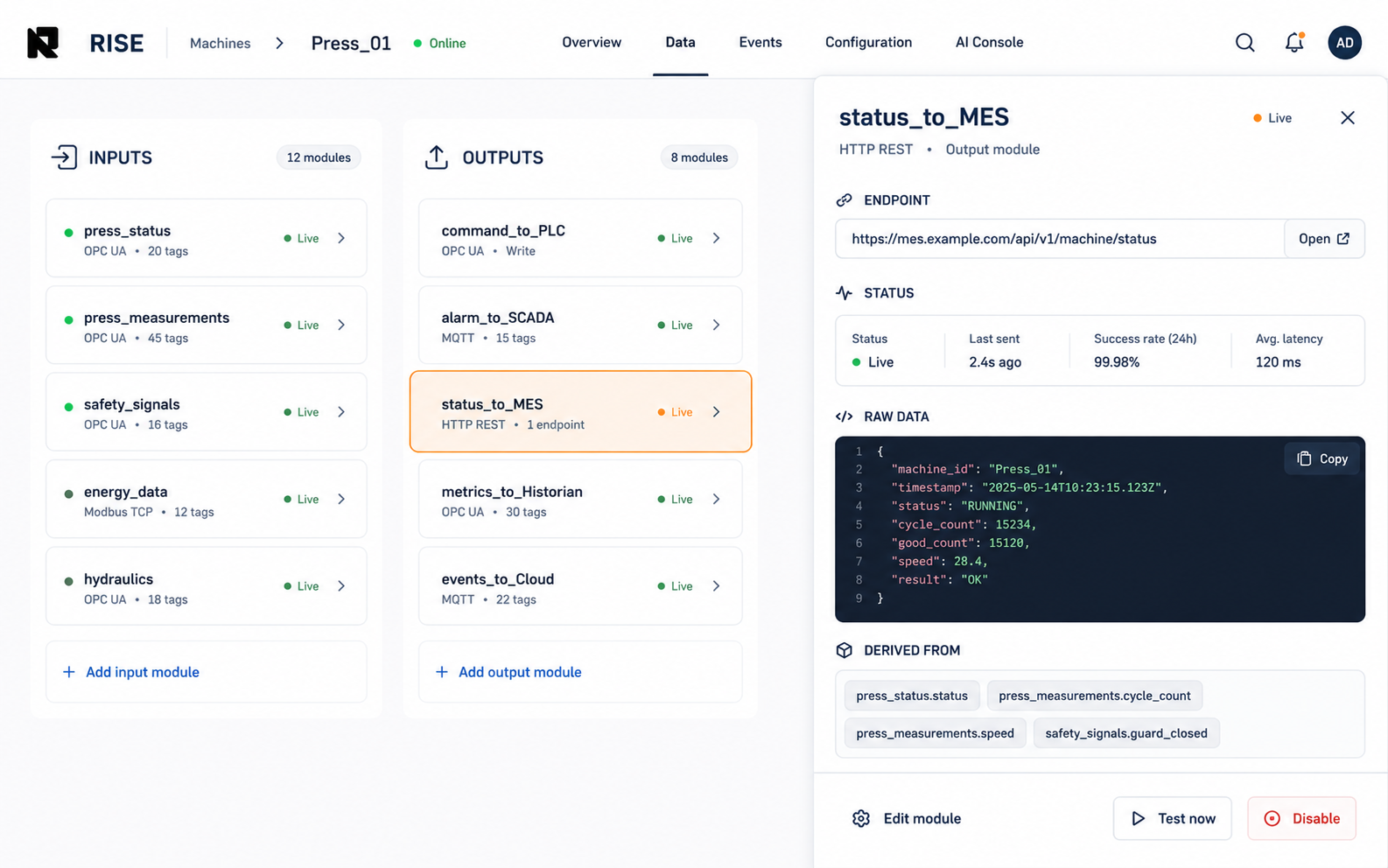Click the Disable button
Image resolution: width=1388 pixels, height=868 pixels.
click(x=1301, y=818)
